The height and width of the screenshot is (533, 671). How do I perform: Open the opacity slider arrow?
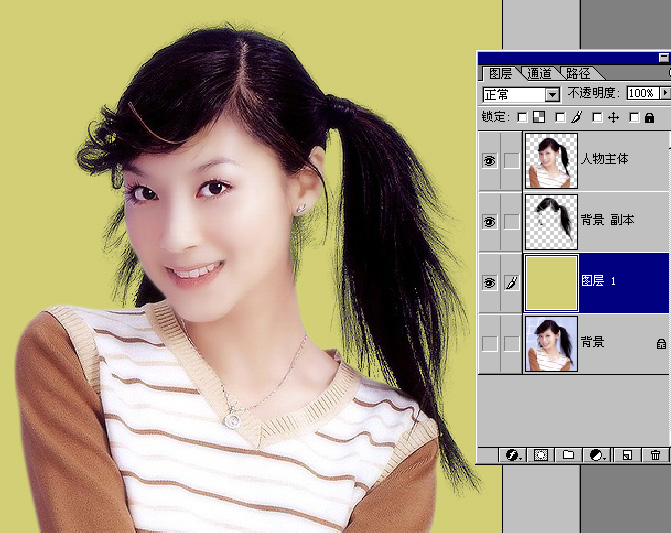[665, 93]
